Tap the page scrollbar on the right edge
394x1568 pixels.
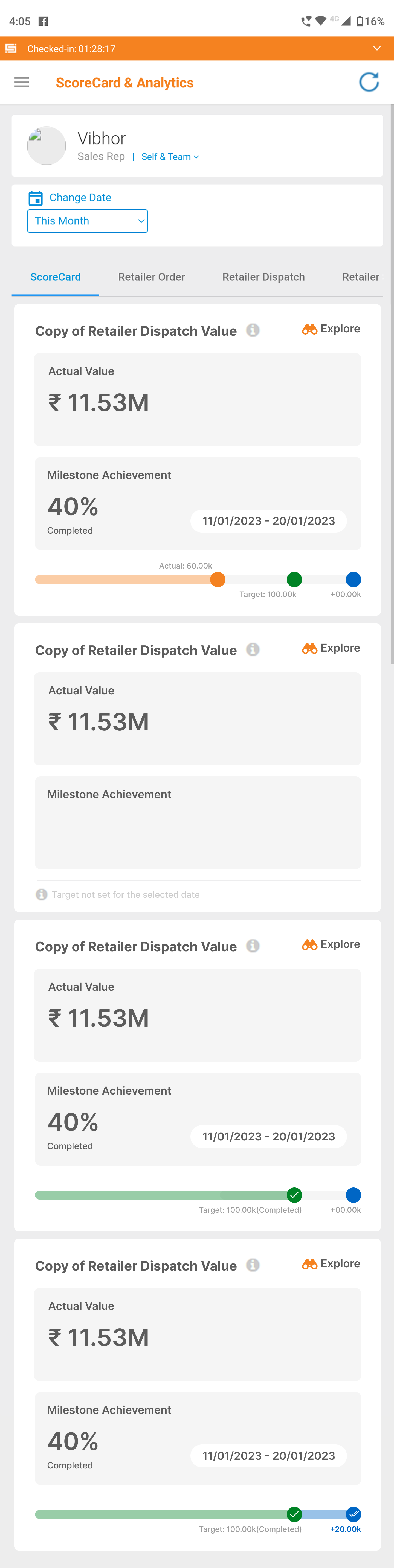pos(392,384)
